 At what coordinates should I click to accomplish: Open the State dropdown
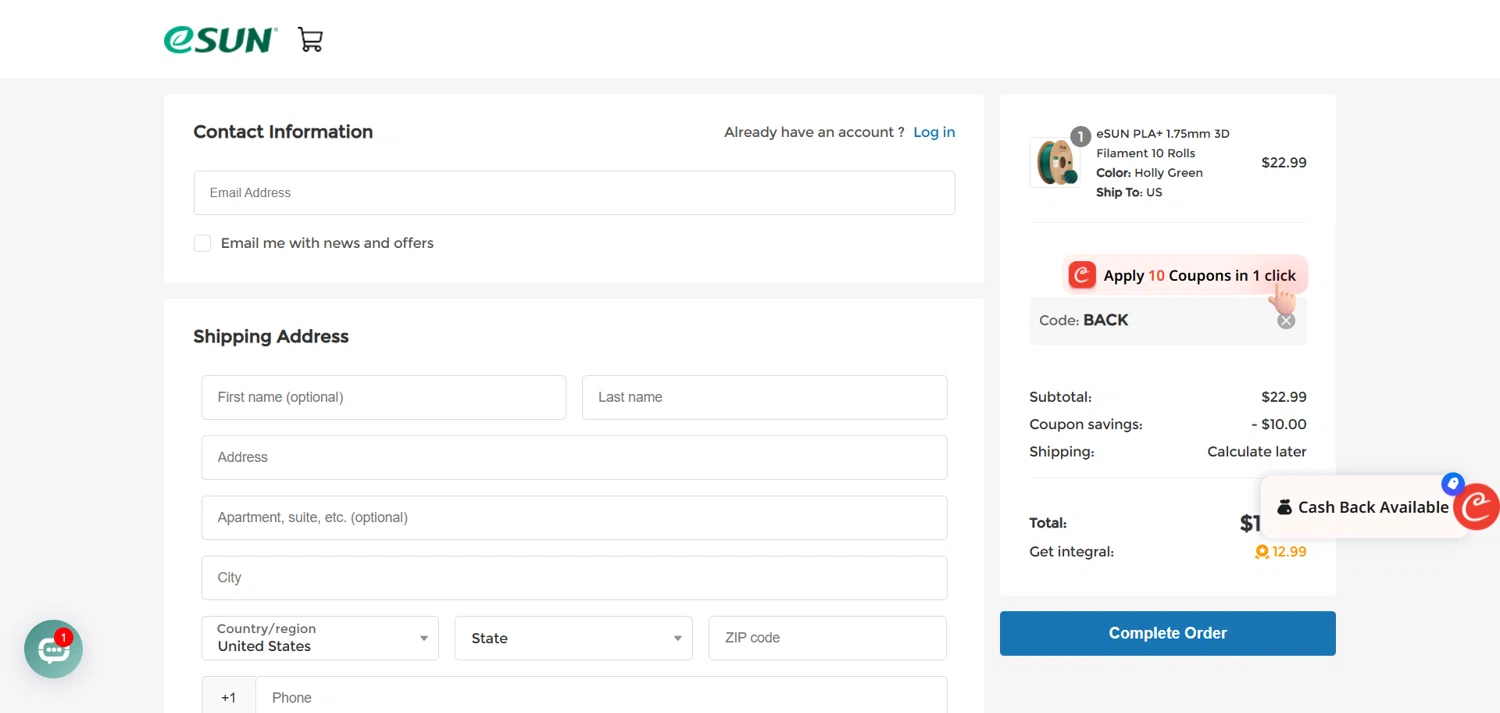(x=574, y=638)
